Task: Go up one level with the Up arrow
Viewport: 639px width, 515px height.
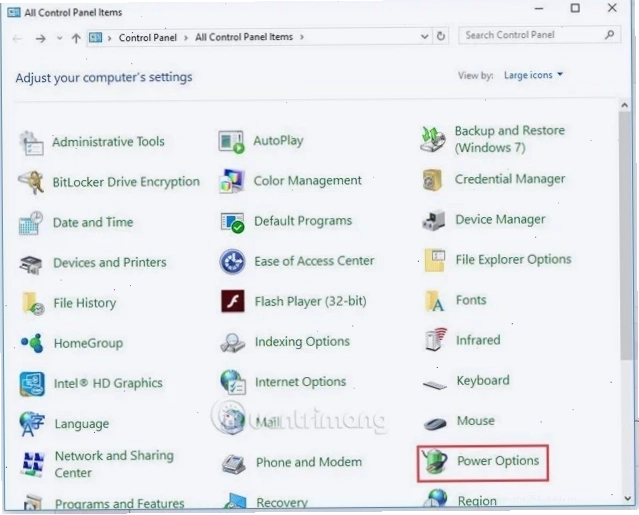Action: tap(76, 38)
